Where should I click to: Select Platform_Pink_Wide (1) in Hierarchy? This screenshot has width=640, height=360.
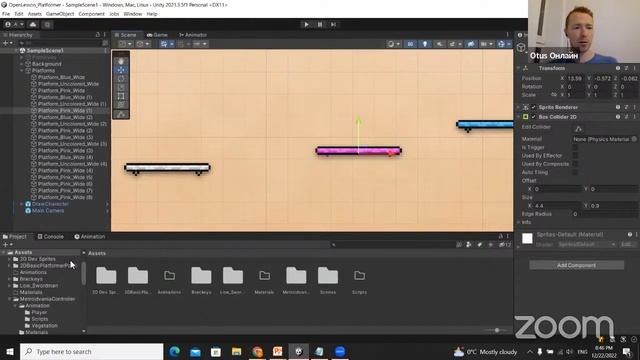tap(65, 111)
